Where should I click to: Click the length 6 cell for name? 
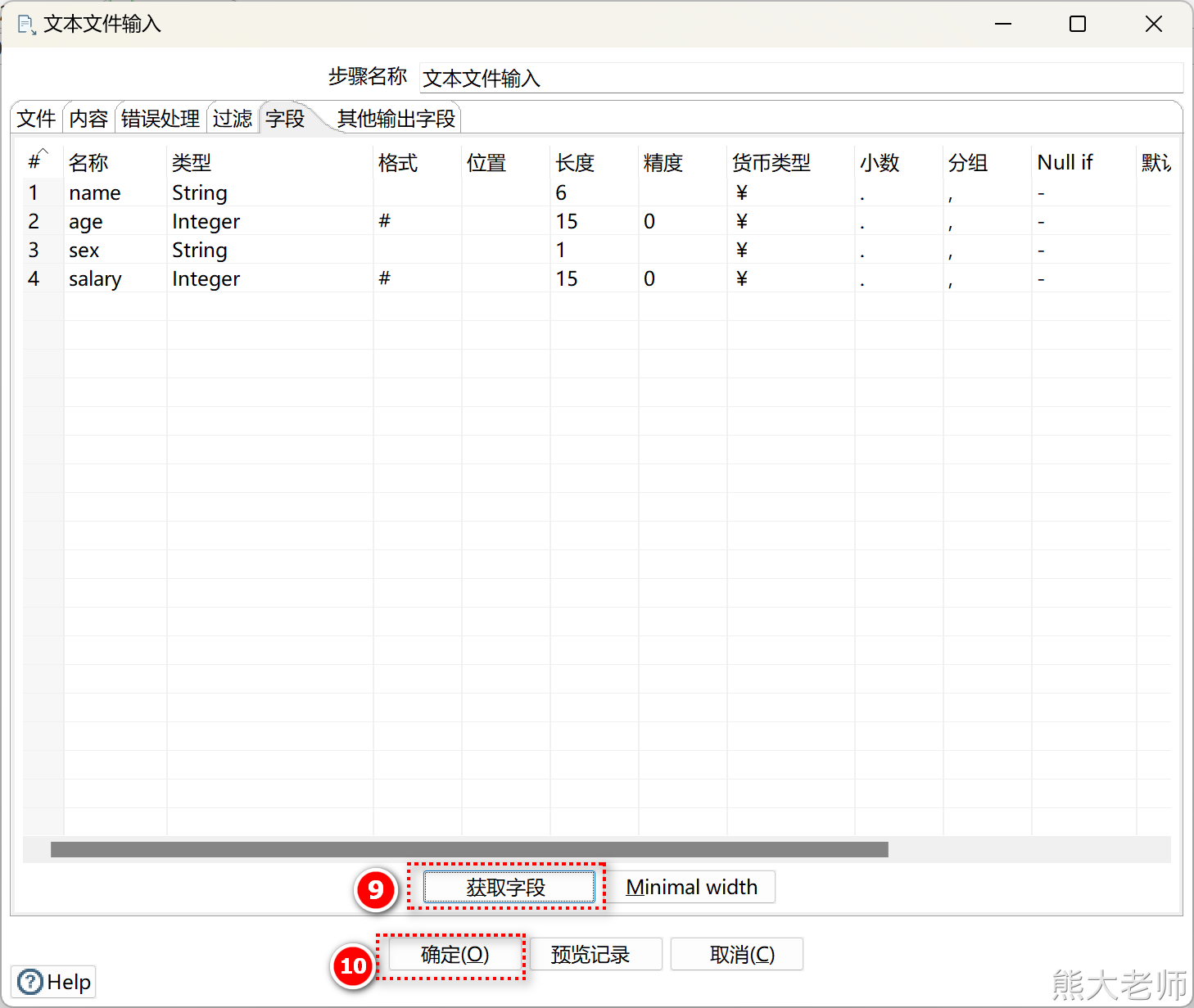pyautogui.click(x=595, y=192)
